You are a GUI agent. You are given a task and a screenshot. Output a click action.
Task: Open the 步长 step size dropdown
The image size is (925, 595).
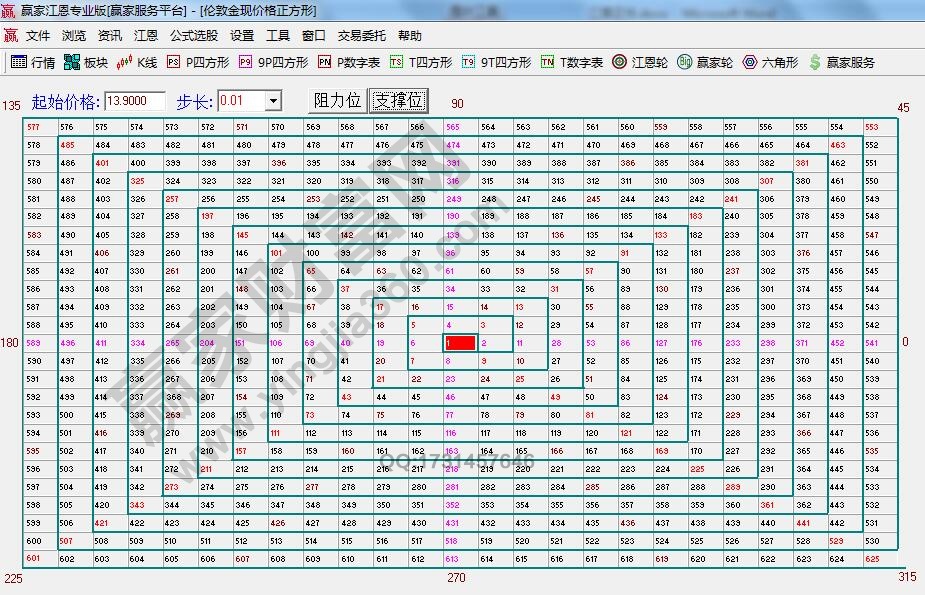pos(275,101)
